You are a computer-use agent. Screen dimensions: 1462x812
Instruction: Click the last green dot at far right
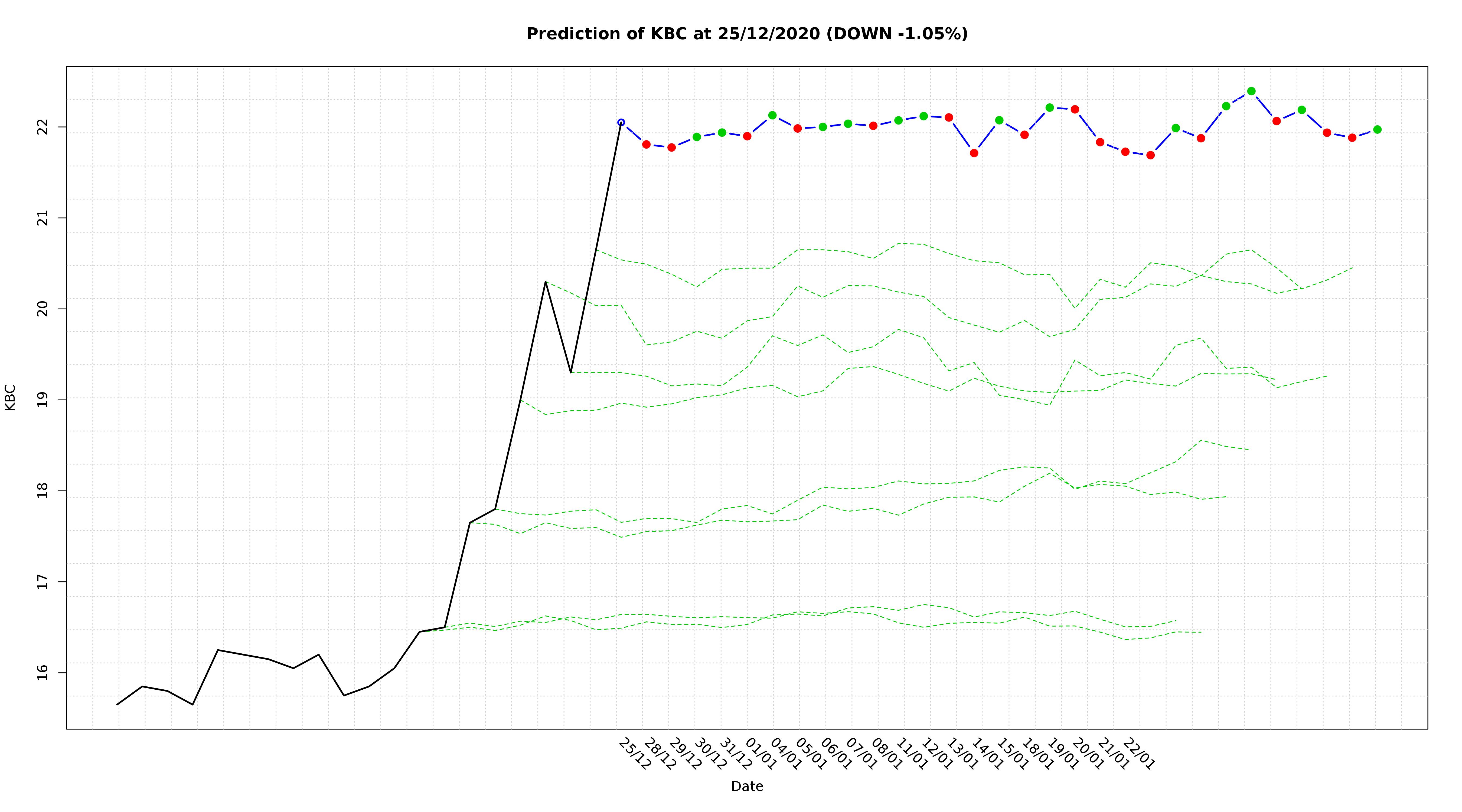tap(1377, 129)
